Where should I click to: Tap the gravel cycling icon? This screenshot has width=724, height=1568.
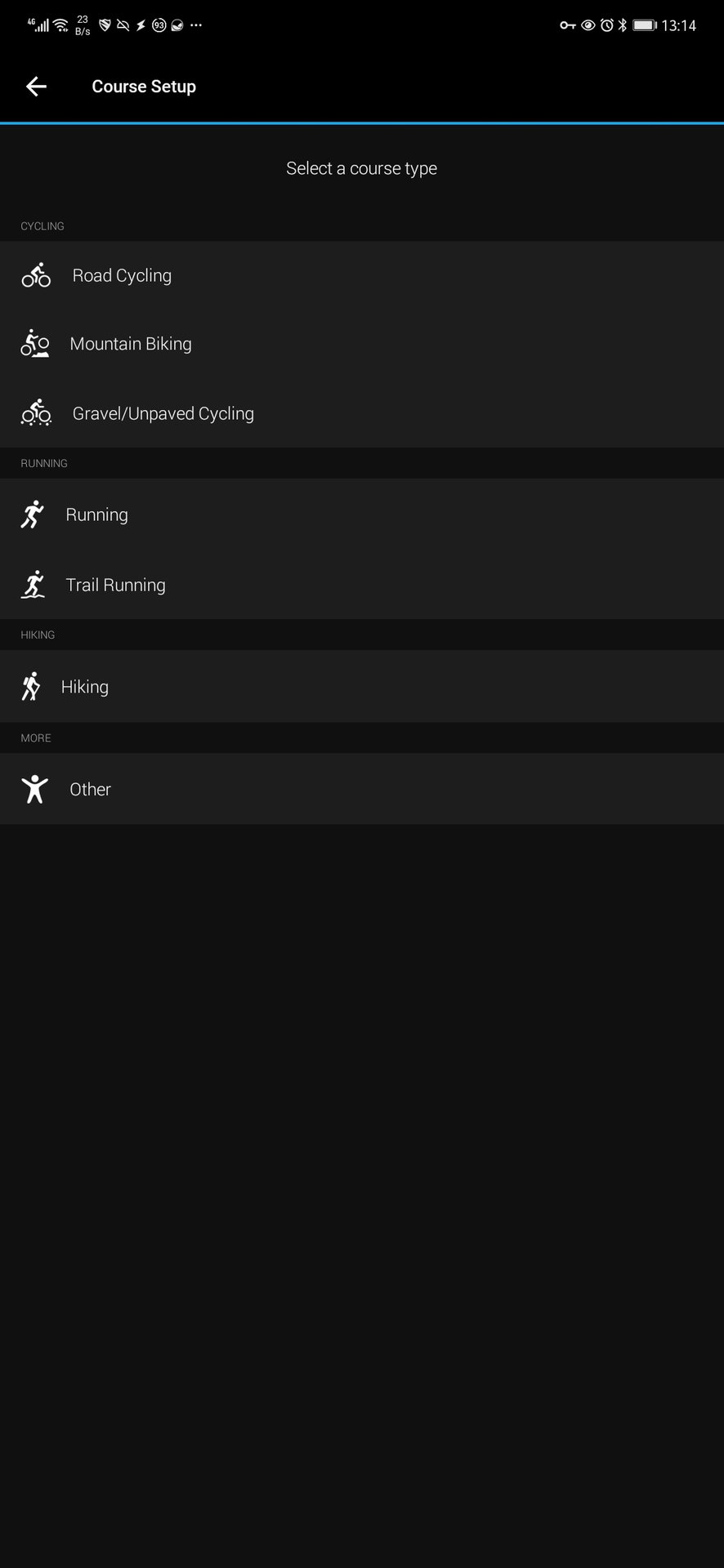point(36,413)
